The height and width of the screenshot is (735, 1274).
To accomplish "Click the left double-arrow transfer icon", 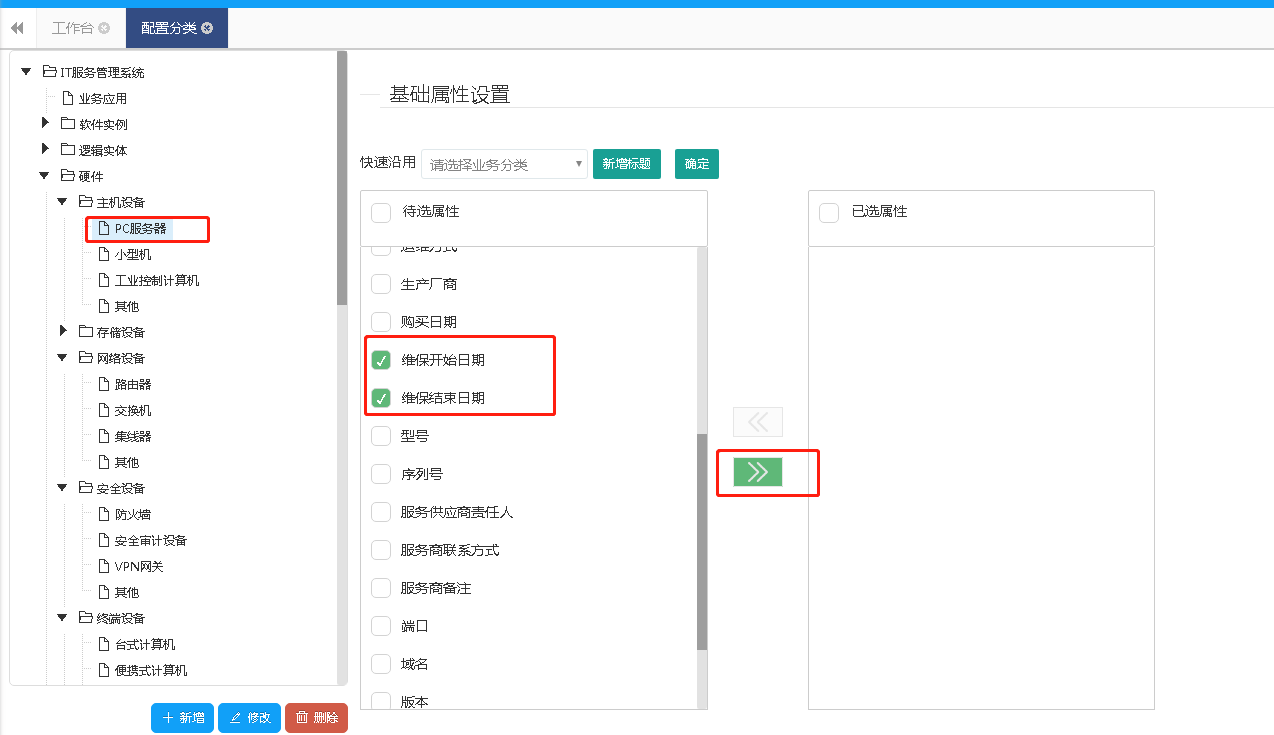I will click(x=757, y=421).
